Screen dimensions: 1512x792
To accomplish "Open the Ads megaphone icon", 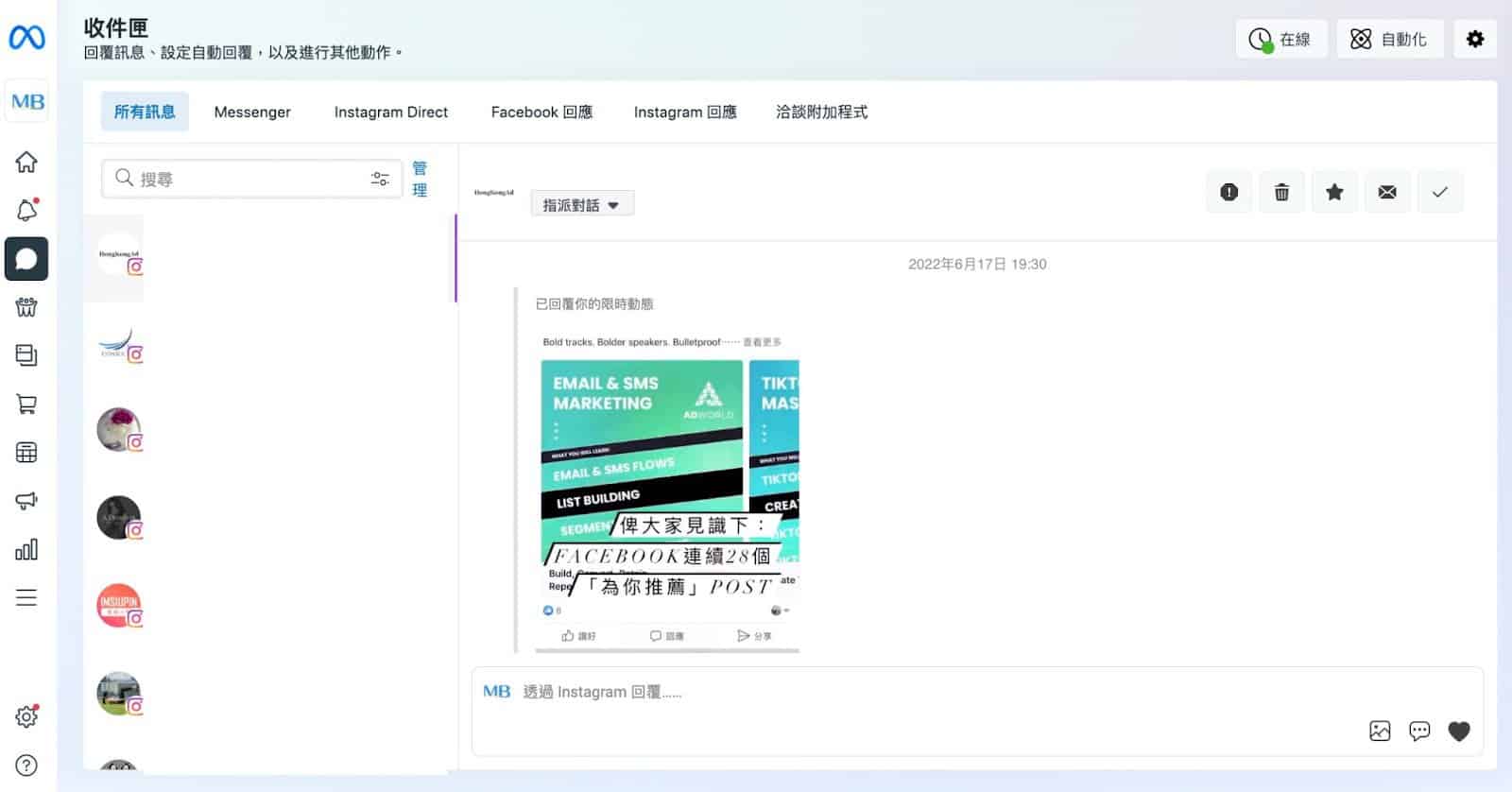I will coord(26,501).
